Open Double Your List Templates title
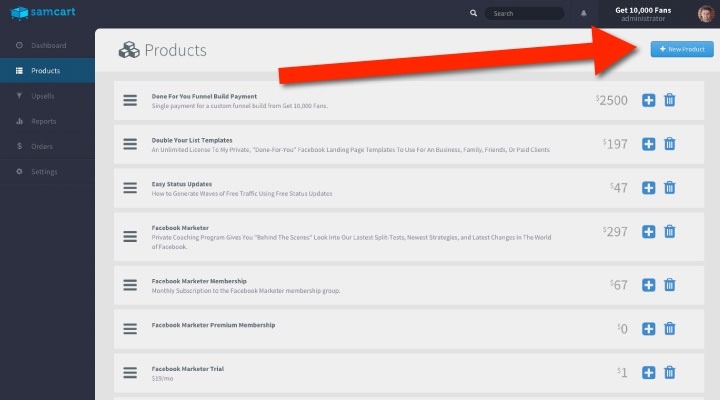The height and width of the screenshot is (400, 720). (192, 140)
